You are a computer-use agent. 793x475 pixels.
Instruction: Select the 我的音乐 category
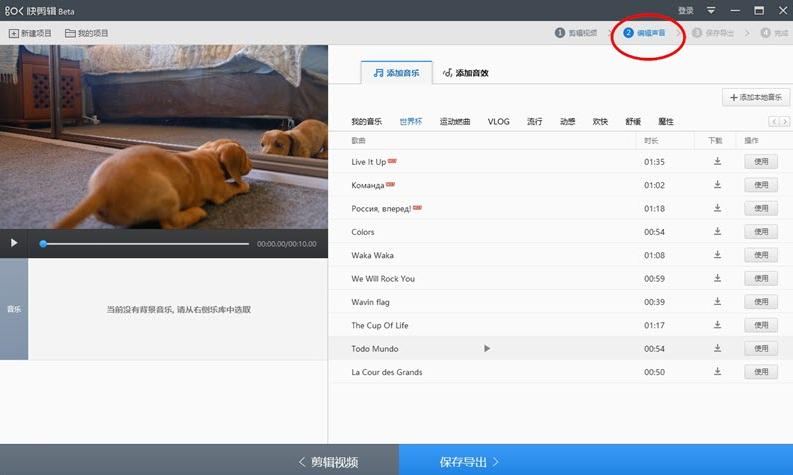366,121
